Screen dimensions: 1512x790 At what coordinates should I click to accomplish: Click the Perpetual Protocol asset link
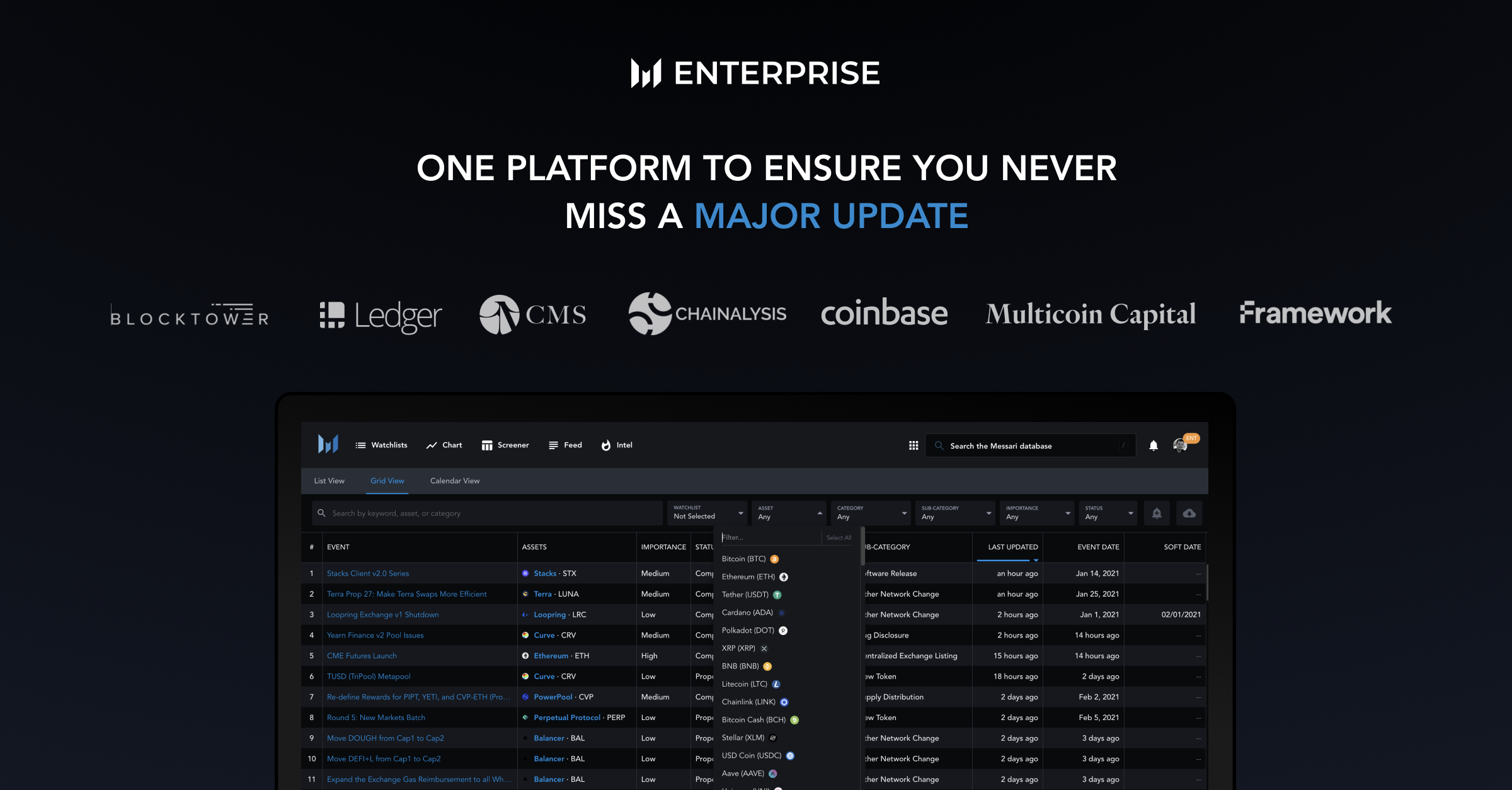click(567, 718)
